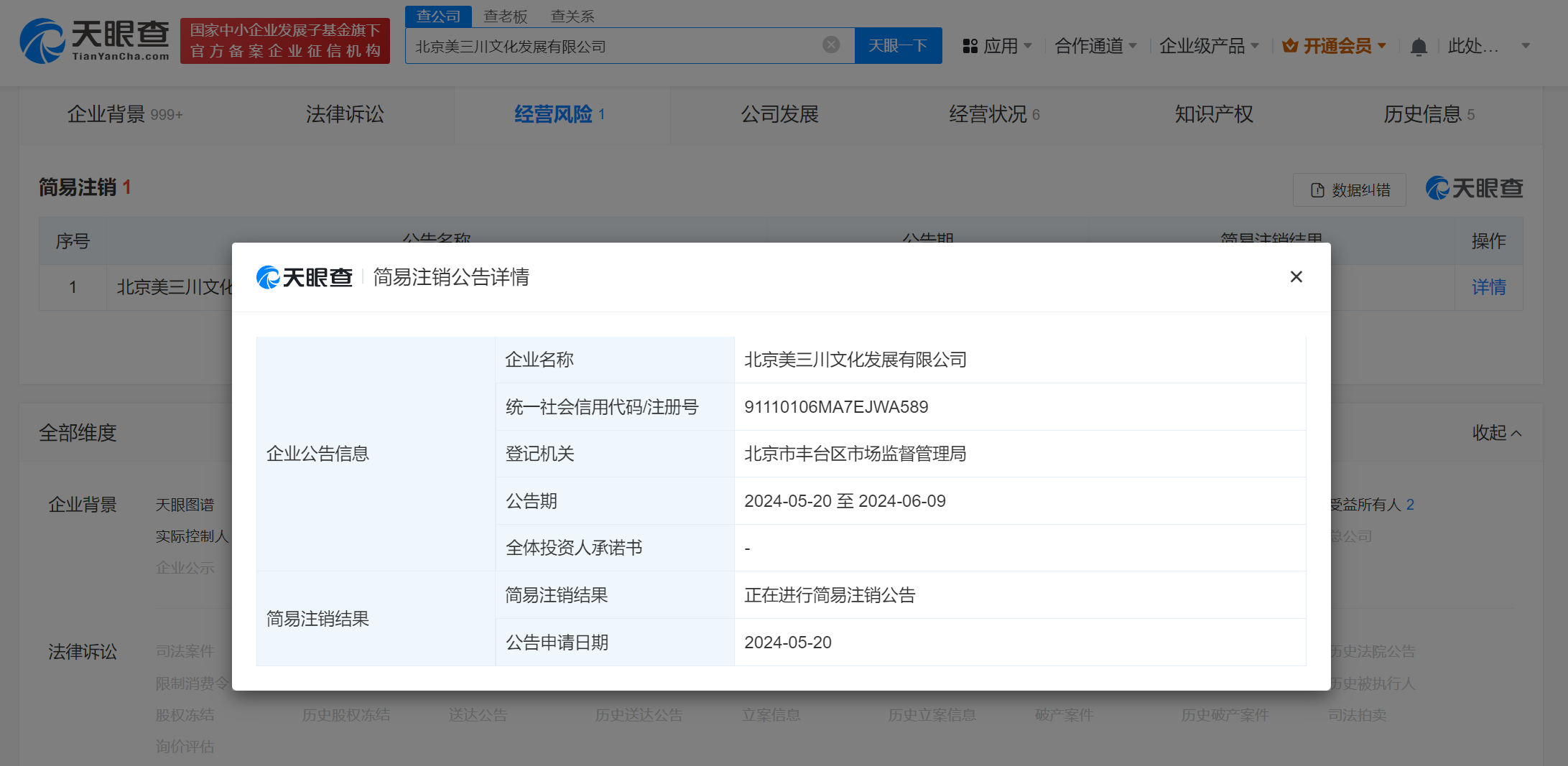Click 2024-05-20 至 2024-06-09 announcement period
1568x766 pixels.
click(x=845, y=501)
